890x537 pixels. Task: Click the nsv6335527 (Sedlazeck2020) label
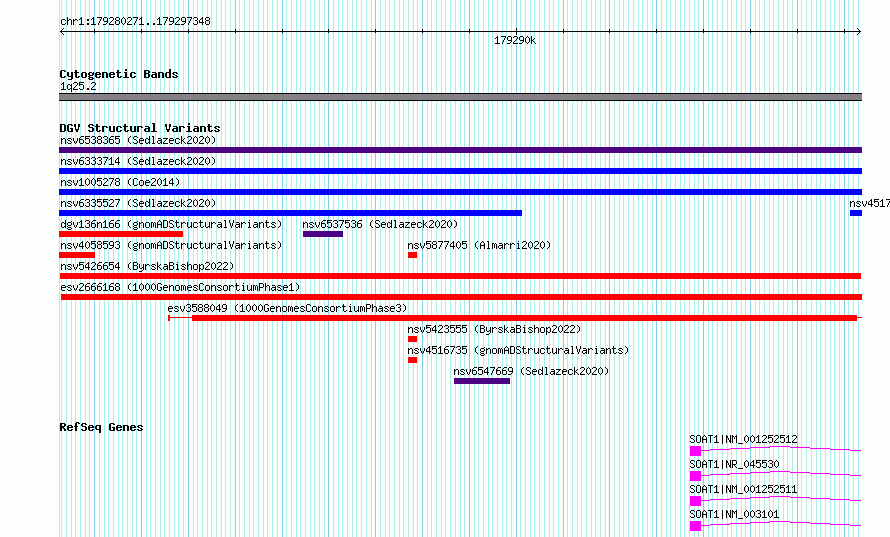(138, 203)
